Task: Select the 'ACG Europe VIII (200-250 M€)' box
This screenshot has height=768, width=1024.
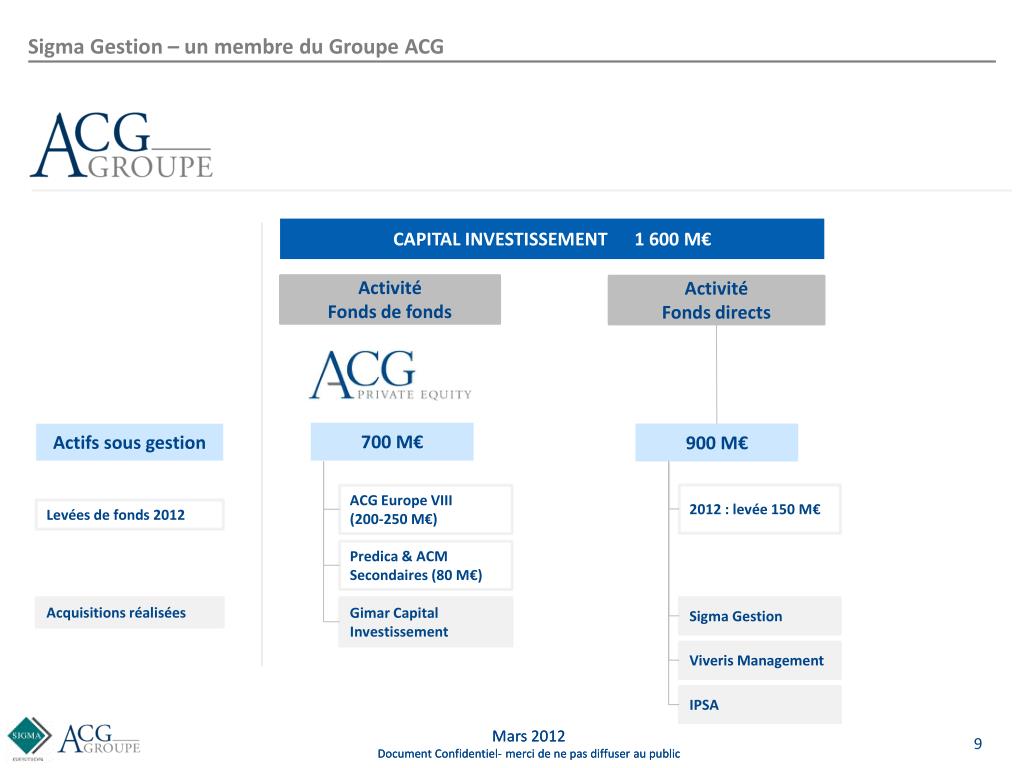Action: (425, 509)
